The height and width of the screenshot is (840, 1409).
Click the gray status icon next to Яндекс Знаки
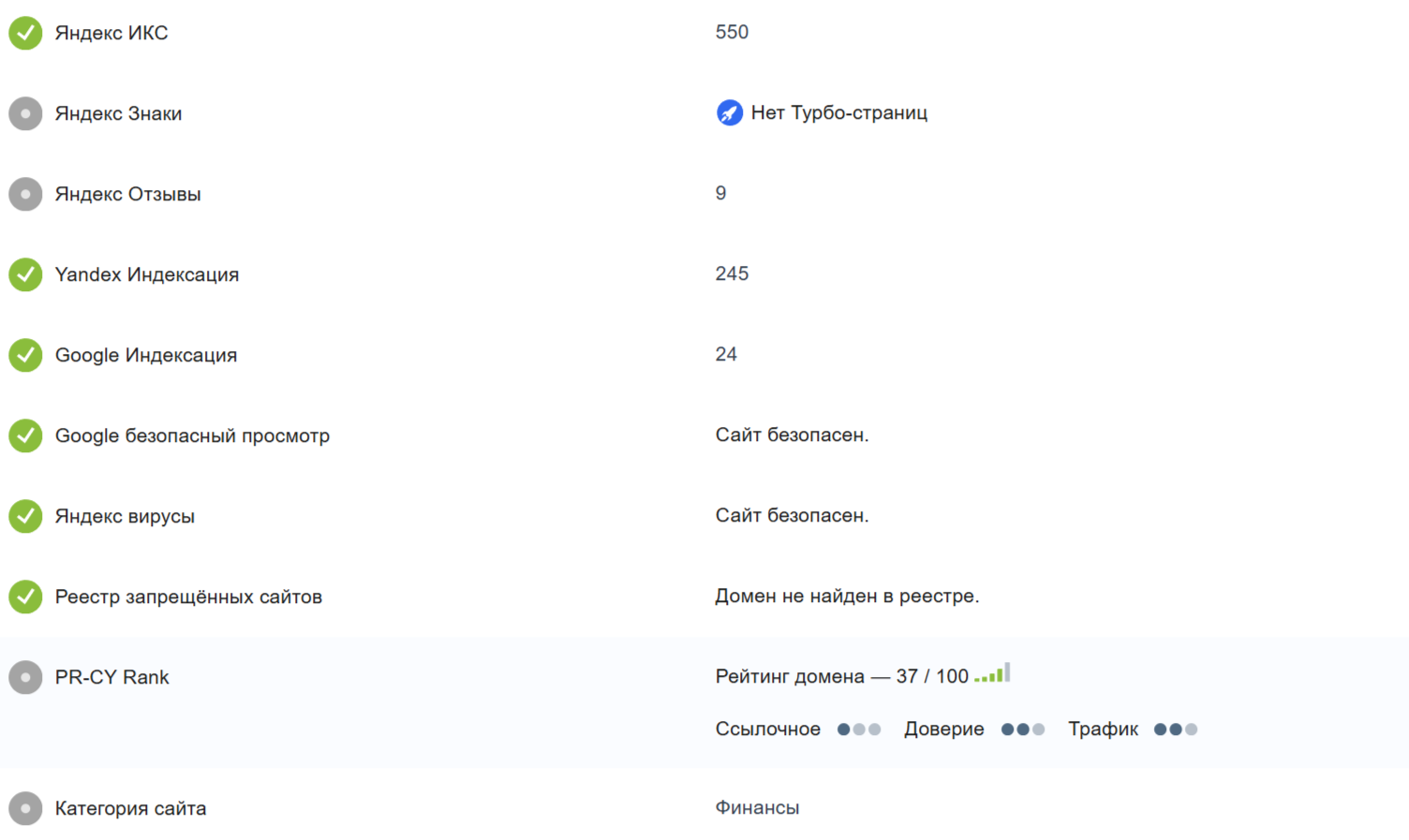point(25,113)
